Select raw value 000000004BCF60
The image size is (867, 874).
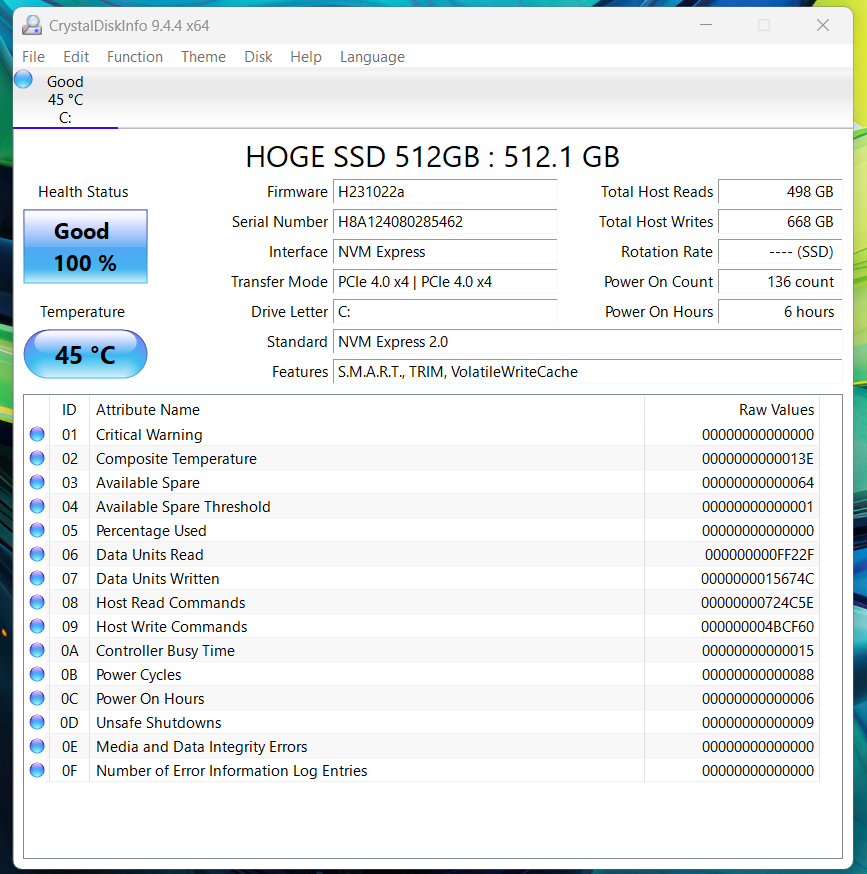coord(758,627)
